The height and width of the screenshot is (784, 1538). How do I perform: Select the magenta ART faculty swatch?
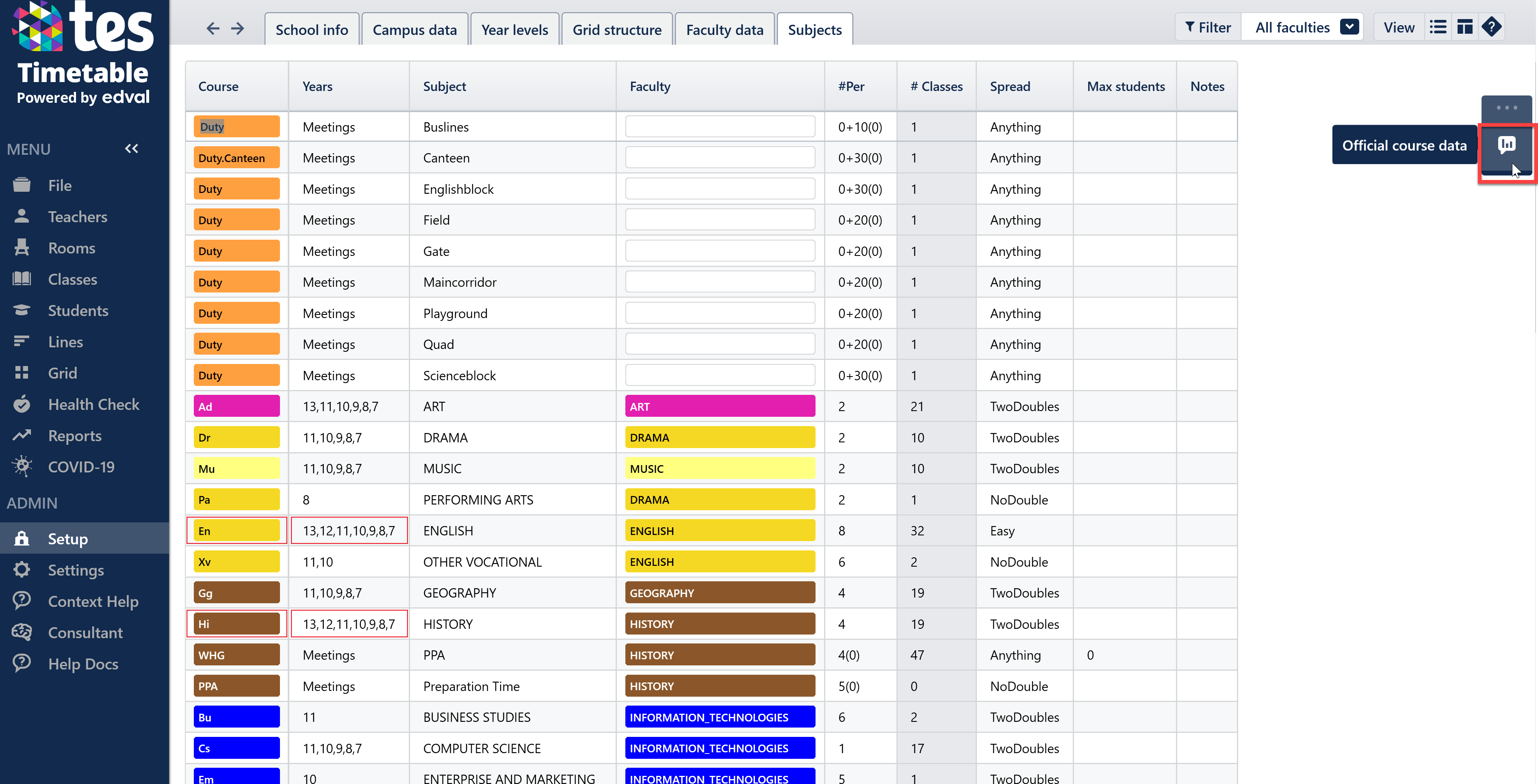(x=720, y=406)
